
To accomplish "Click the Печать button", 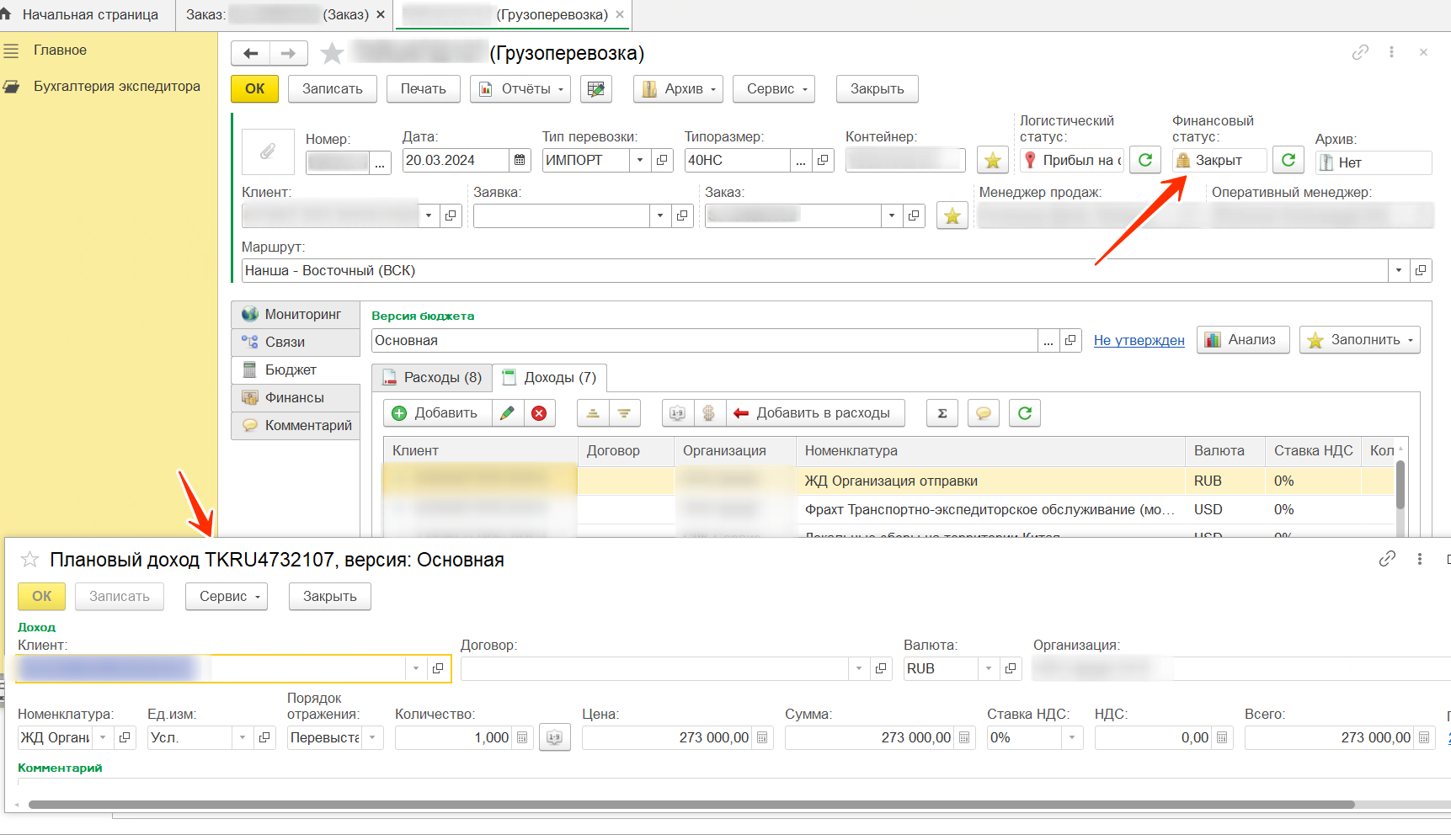I will pyautogui.click(x=424, y=88).
